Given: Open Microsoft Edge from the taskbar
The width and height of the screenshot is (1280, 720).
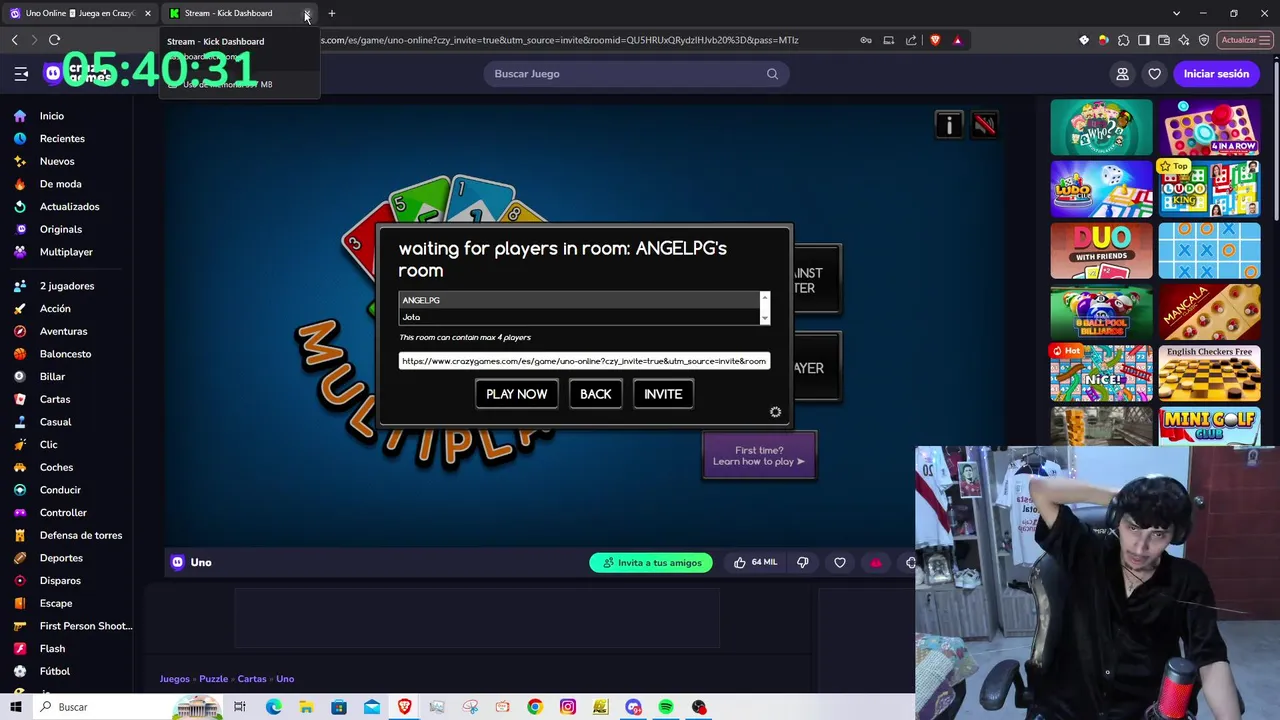Looking at the screenshot, I should pyautogui.click(x=273, y=707).
